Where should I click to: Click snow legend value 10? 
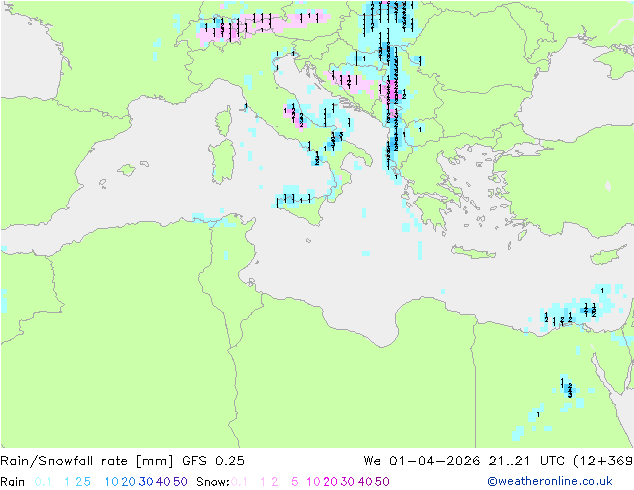[x=313, y=482]
